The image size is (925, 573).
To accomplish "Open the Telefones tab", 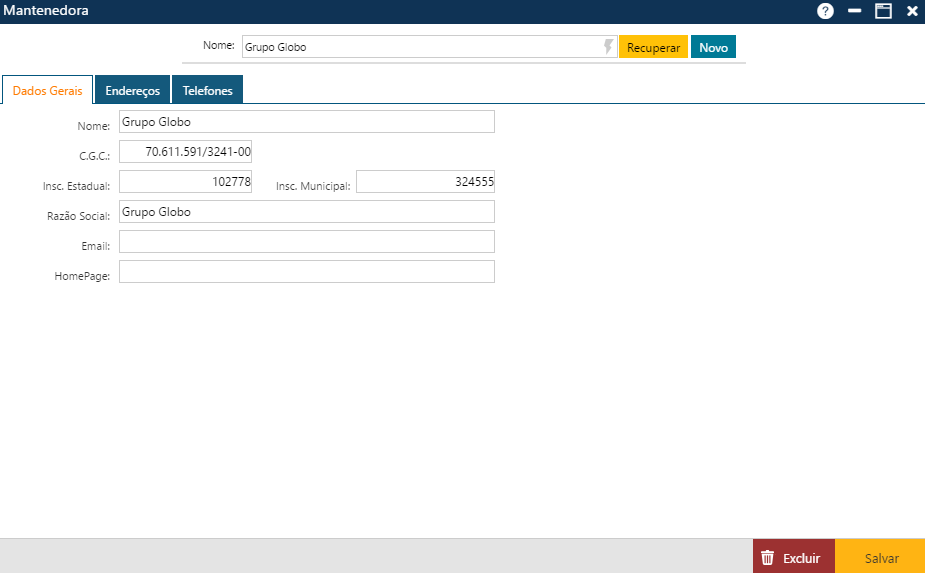I will tap(207, 90).
